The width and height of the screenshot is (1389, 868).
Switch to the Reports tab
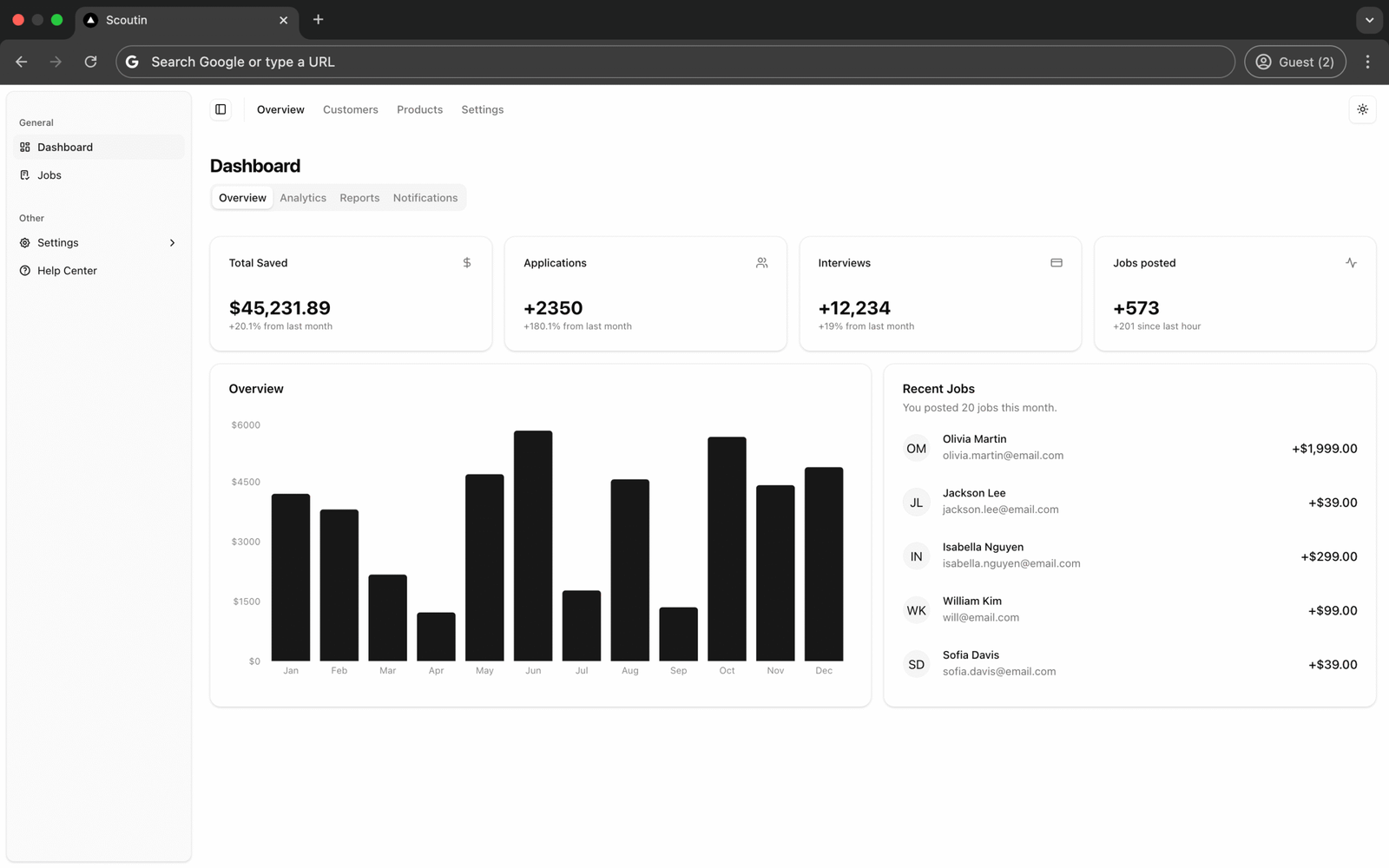[359, 198]
